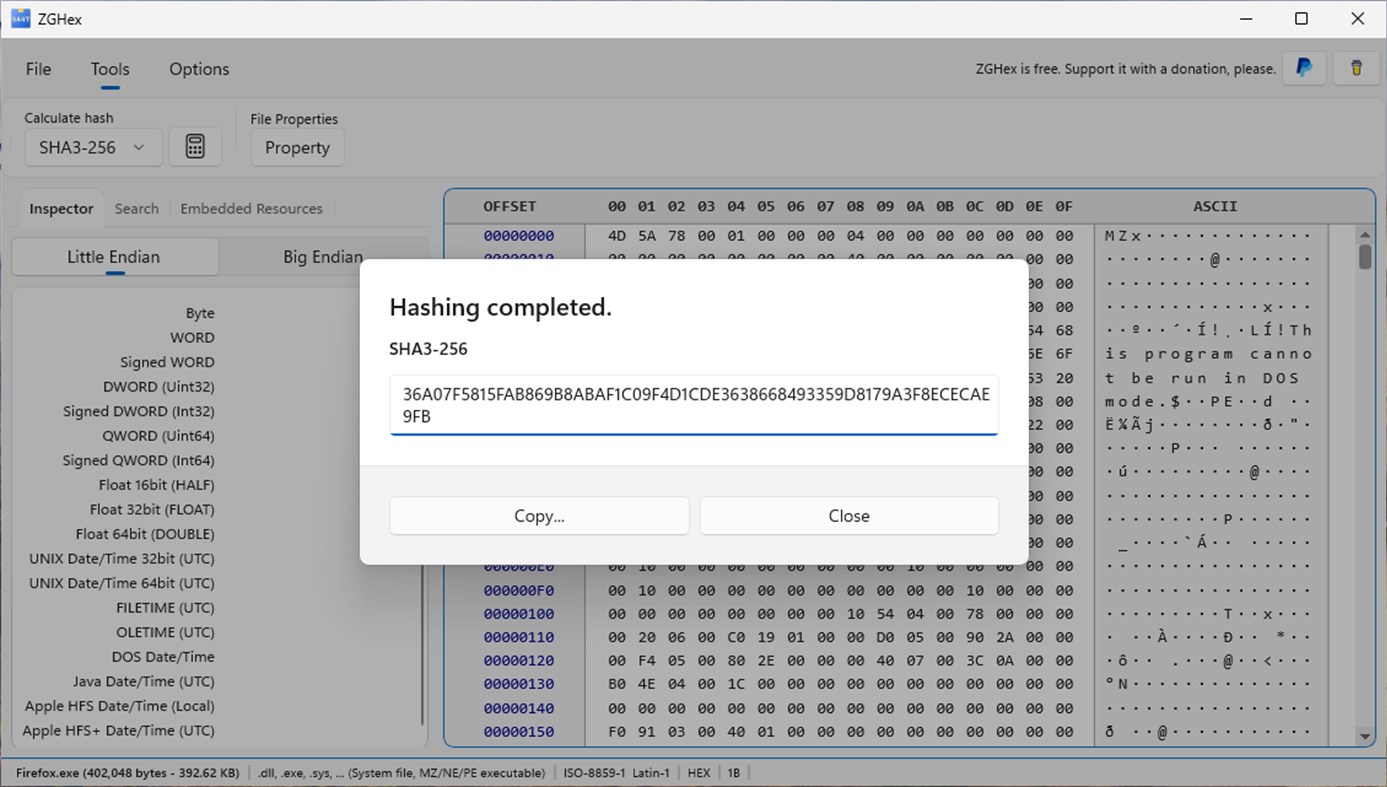Click the ZGHex app icon in title bar
Viewport: 1387px width, 787px height.
tap(20, 18)
